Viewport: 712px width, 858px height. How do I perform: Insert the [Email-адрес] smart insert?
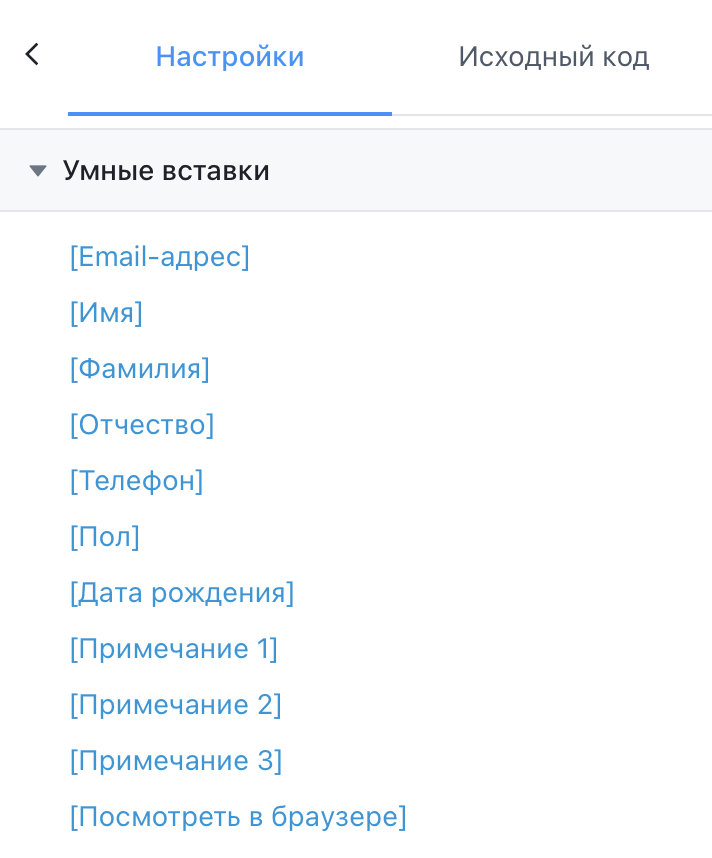[x=159, y=257]
